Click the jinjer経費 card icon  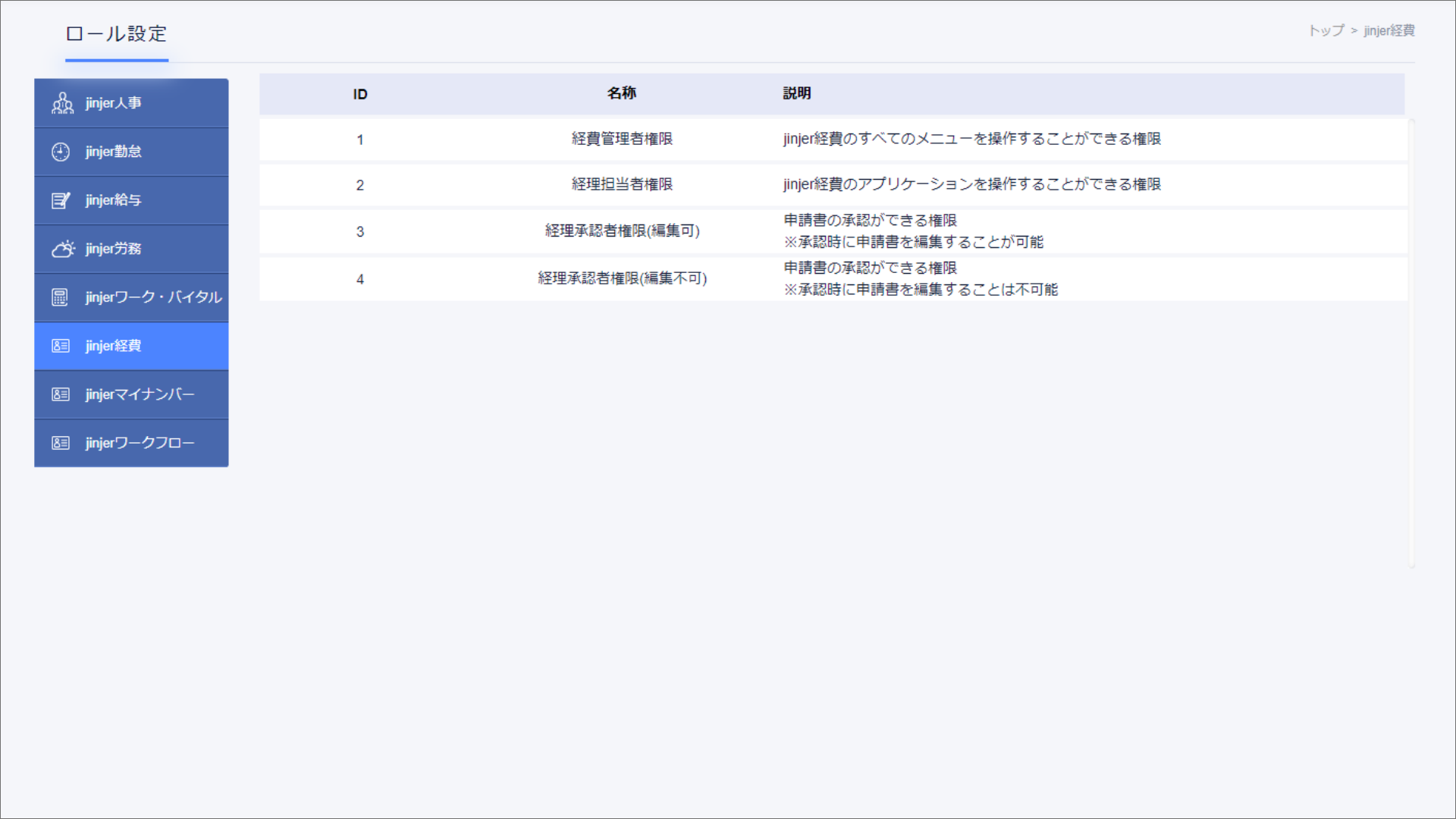point(61,346)
